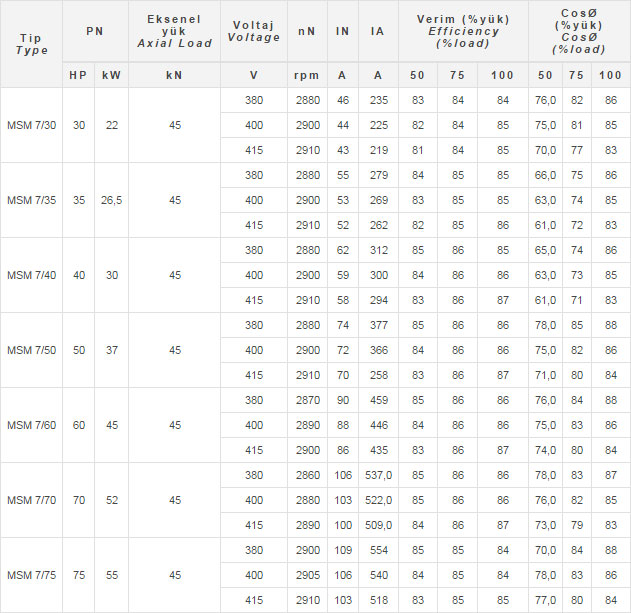Click the MSM 7/40 type cell
The width and height of the screenshot is (631, 613).
click(31, 275)
